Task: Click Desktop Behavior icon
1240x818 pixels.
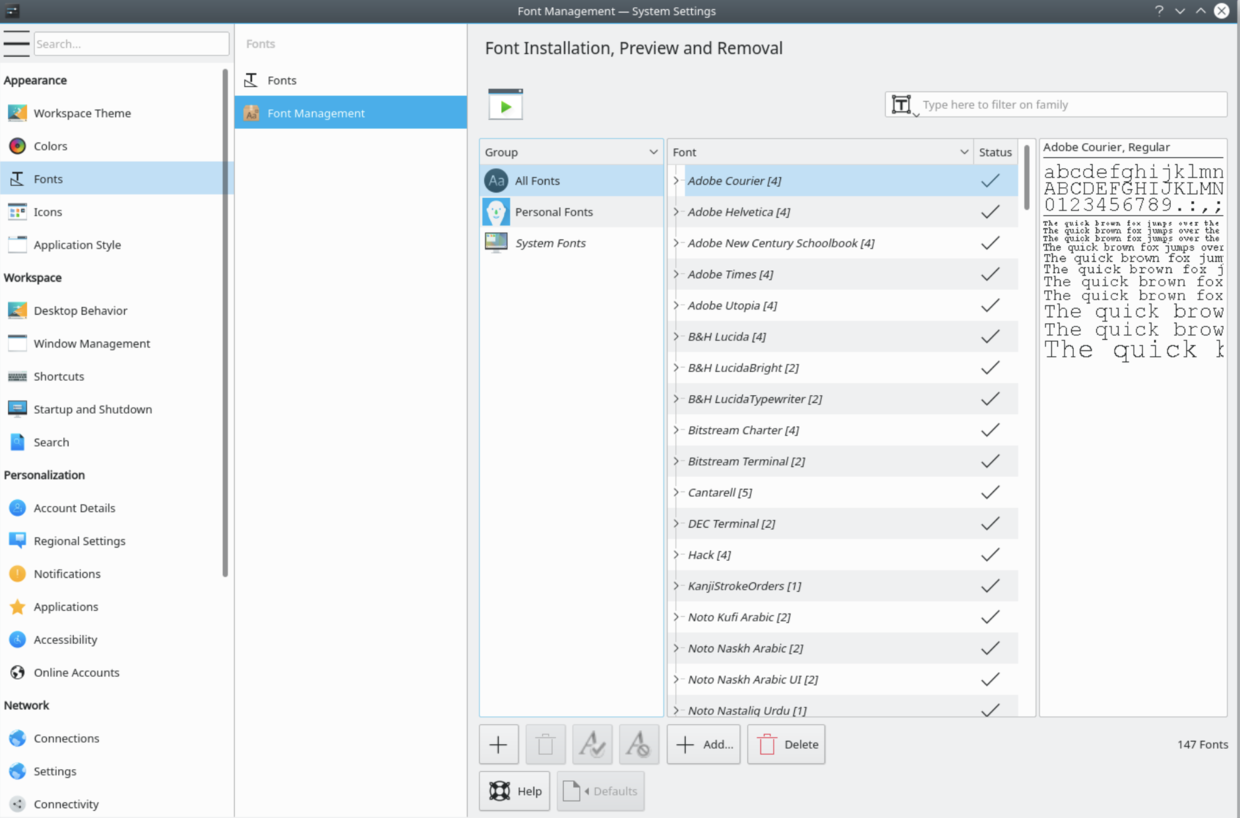Action: pos(17,310)
